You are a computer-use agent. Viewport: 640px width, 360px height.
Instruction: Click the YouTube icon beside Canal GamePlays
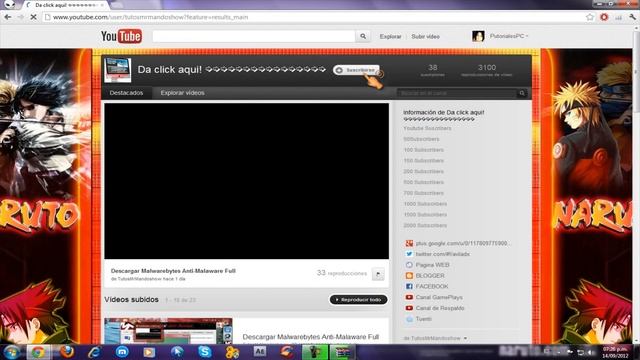click(409, 297)
